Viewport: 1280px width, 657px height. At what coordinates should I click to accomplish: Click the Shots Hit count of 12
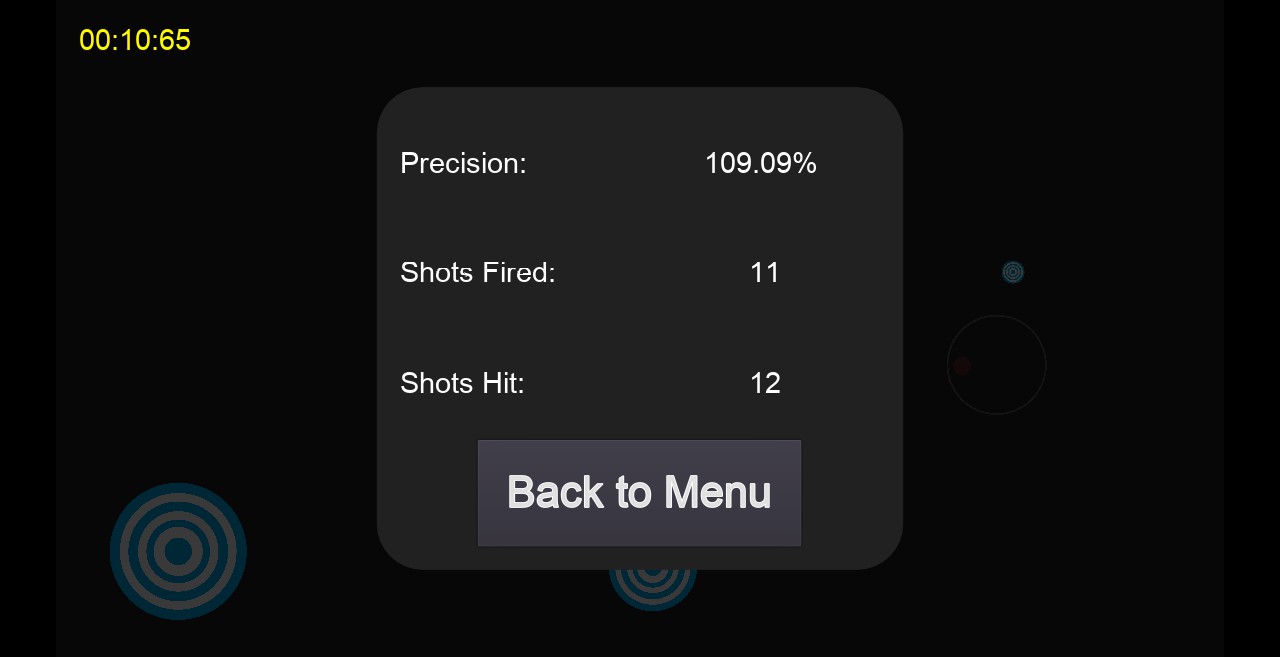[x=765, y=383]
